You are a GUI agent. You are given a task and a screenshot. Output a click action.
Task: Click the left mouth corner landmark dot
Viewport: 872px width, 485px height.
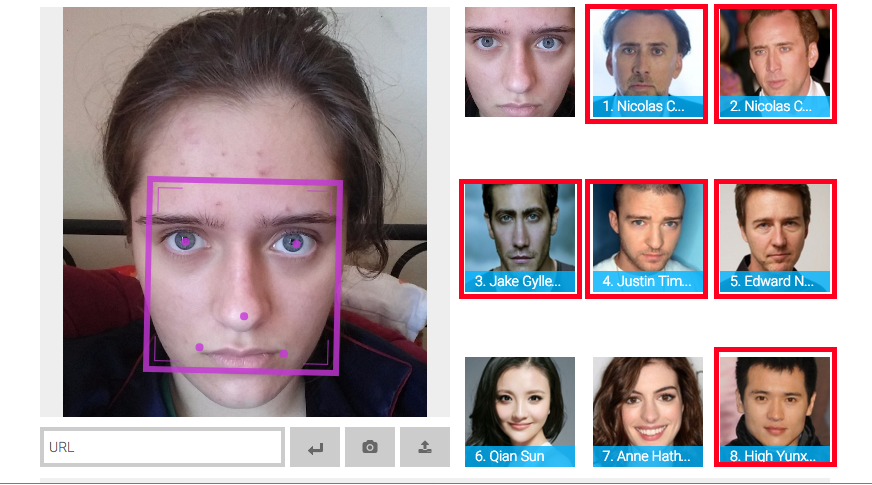[199, 347]
